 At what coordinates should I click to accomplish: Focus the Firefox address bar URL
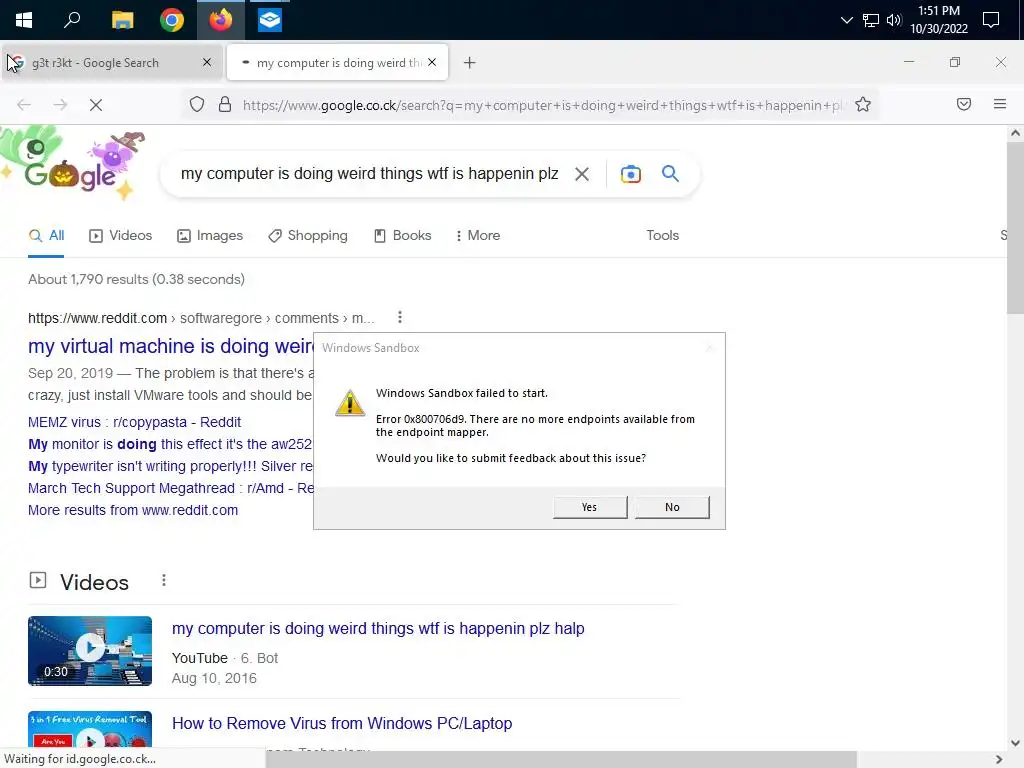[542, 105]
